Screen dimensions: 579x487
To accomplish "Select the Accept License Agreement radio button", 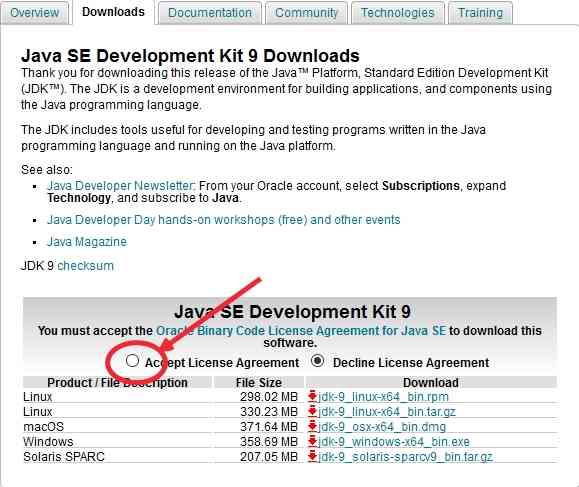I will pyautogui.click(x=132, y=361).
